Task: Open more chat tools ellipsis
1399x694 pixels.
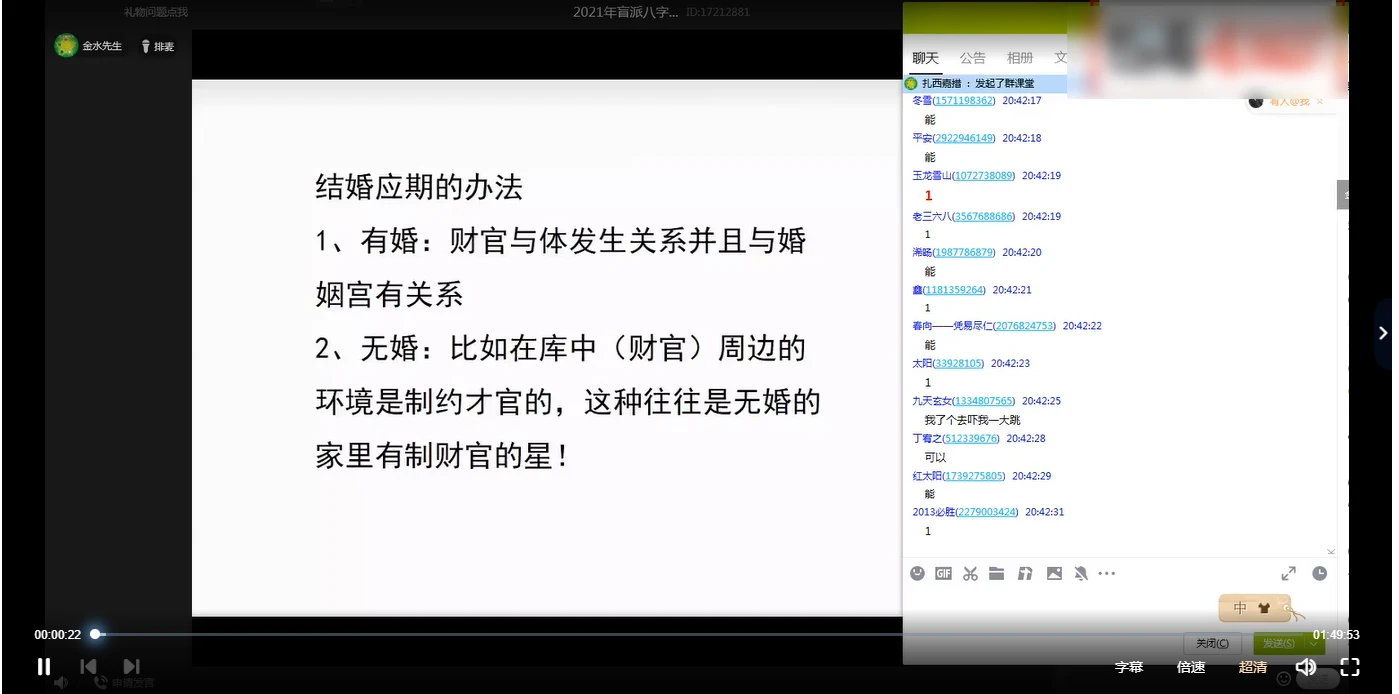Action: tap(1106, 574)
